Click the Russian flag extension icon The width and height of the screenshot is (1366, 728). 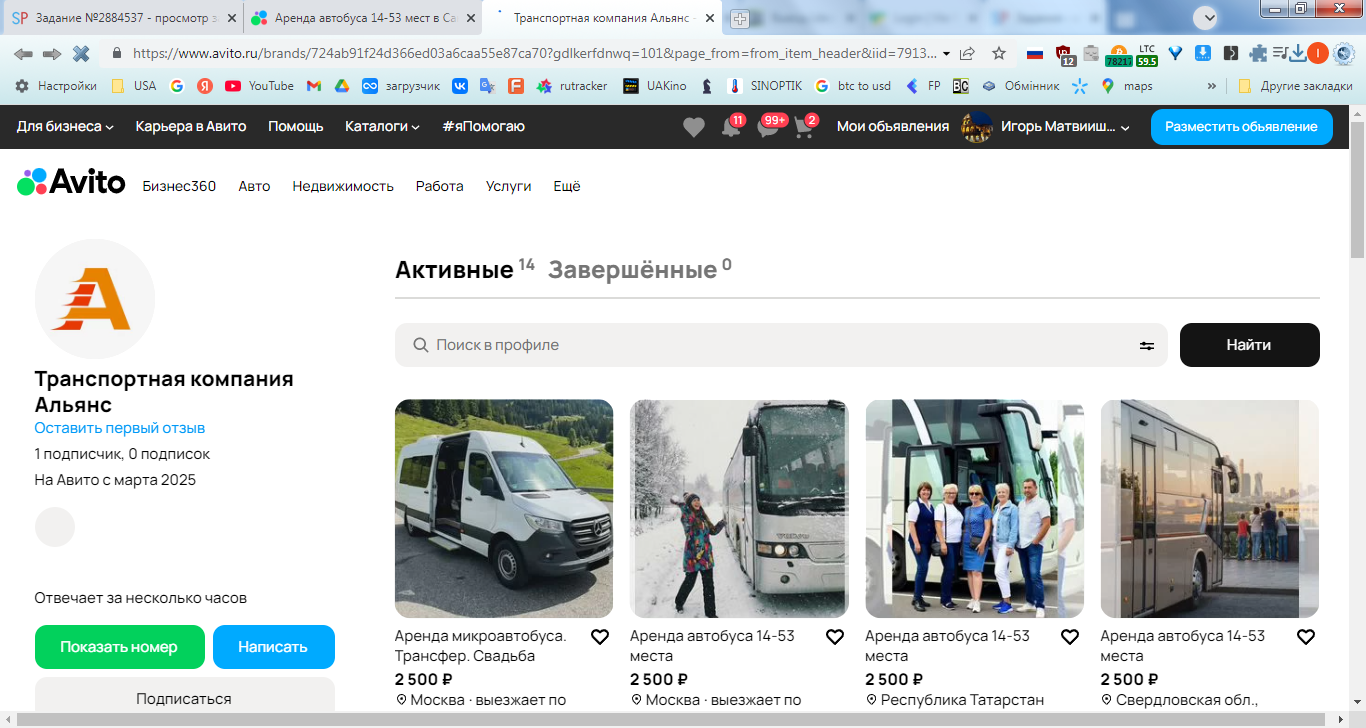[x=1035, y=53]
